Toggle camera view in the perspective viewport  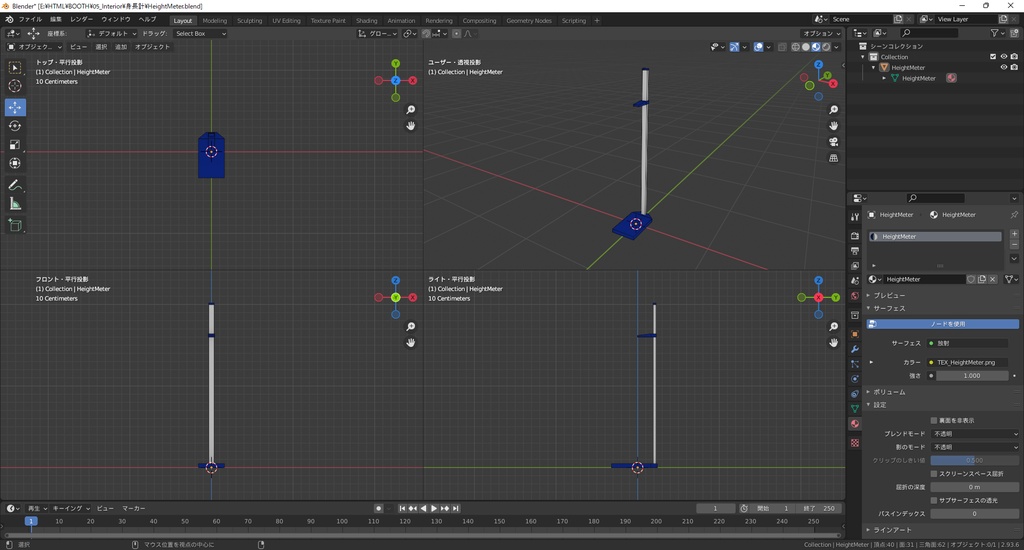(x=834, y=142)
